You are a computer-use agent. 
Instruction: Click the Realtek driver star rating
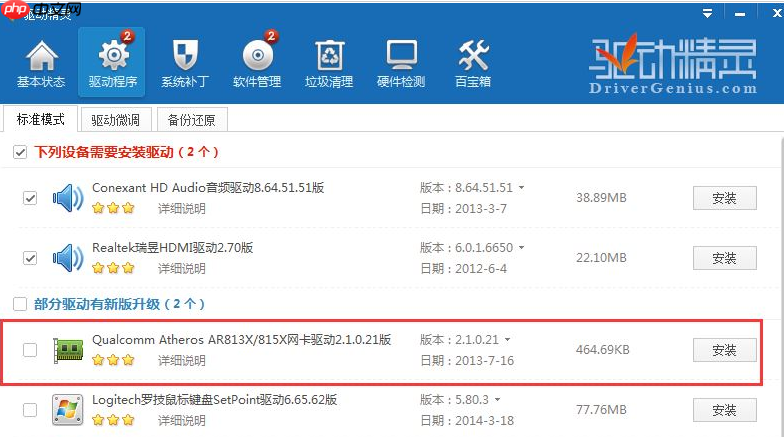[x=114, y=268]
